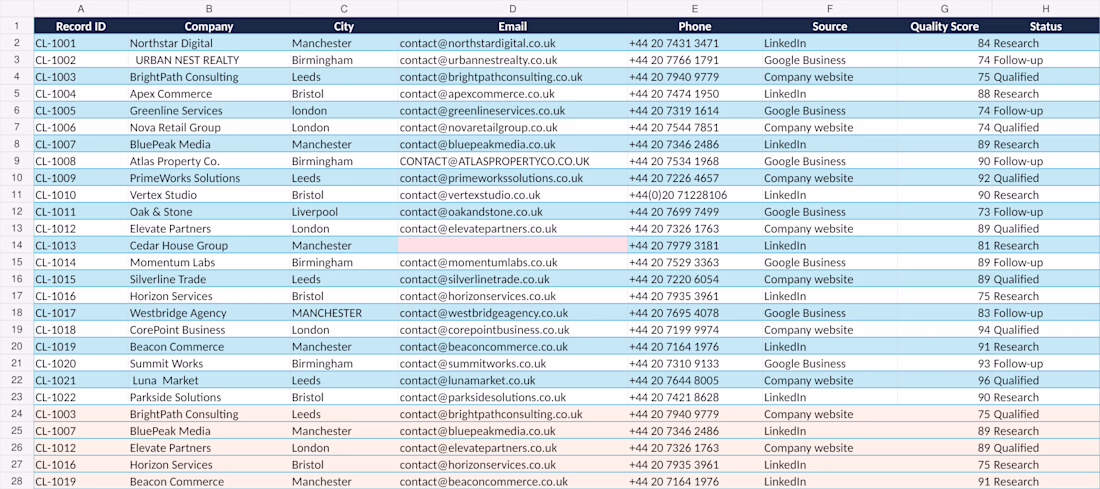Select row number 9 header
This screenshot has height=489, width=1100.
coord(17,161)
